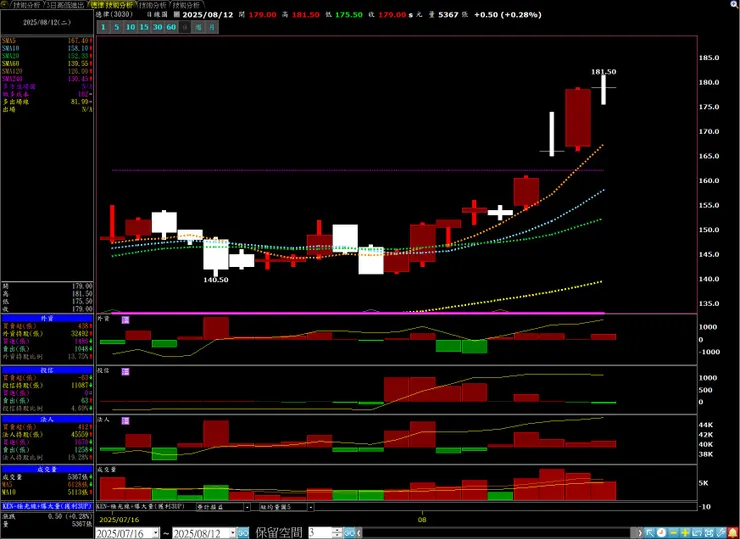740x539 pixels.
Task: Zoom out with the yellow minus icon
Action: tap(673, 533)
